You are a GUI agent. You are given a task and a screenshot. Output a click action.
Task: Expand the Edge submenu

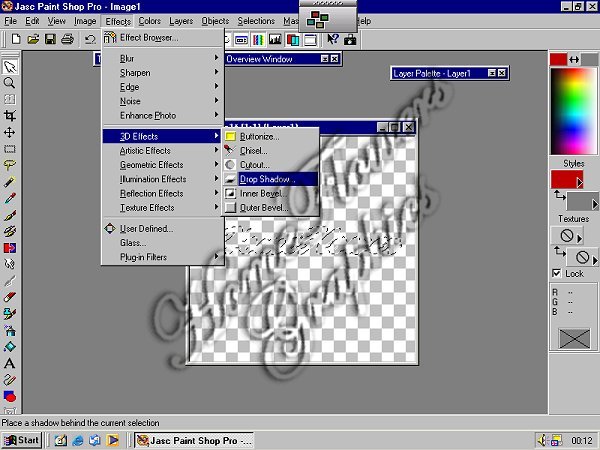pyautogui.click(x=163, y=87)
